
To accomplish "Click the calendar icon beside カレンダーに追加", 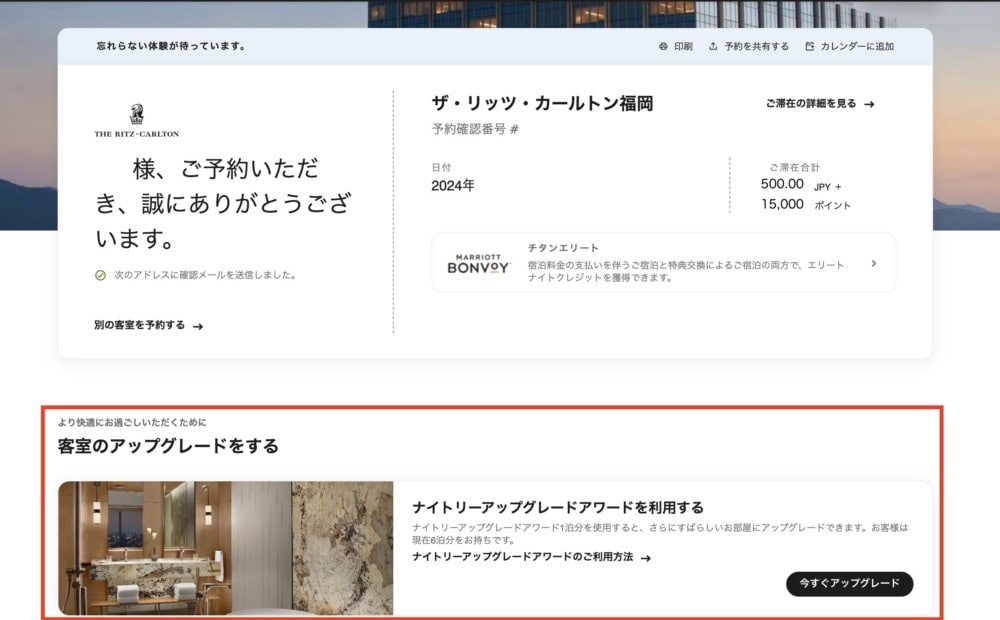I will click(x=809, y=47).
